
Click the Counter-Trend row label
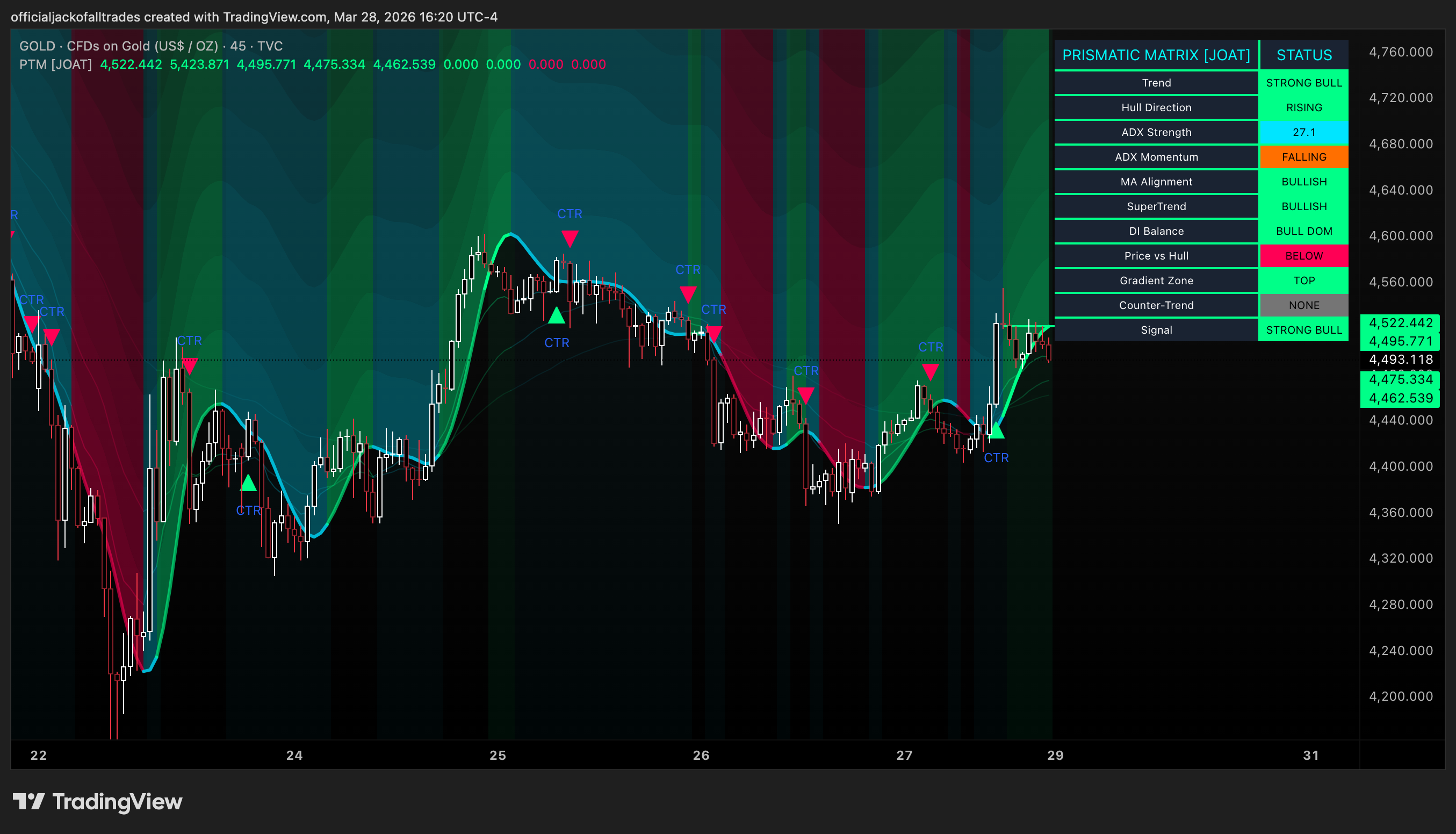click(x=1156, y=305)
